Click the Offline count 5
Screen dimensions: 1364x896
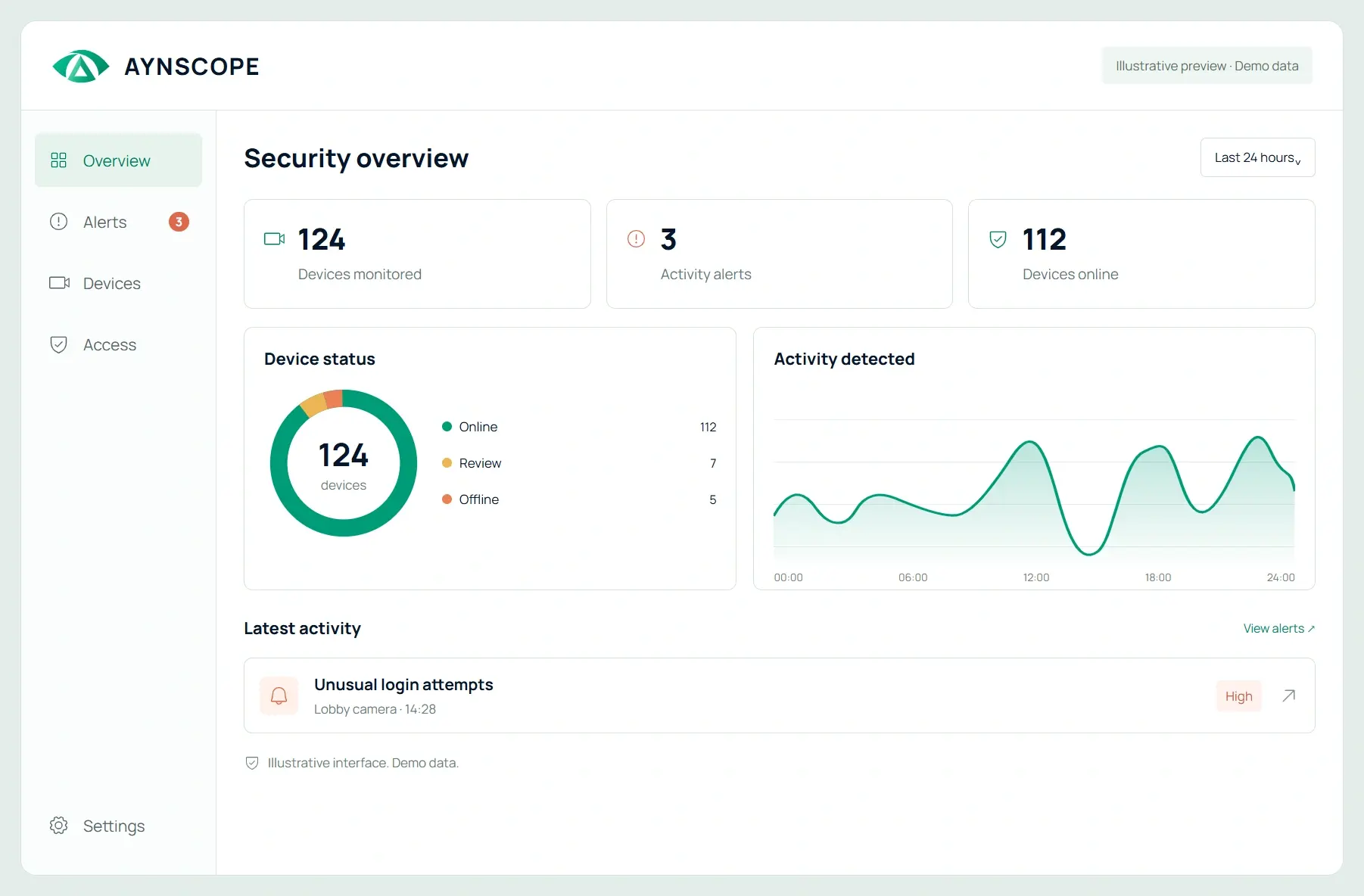712,499
